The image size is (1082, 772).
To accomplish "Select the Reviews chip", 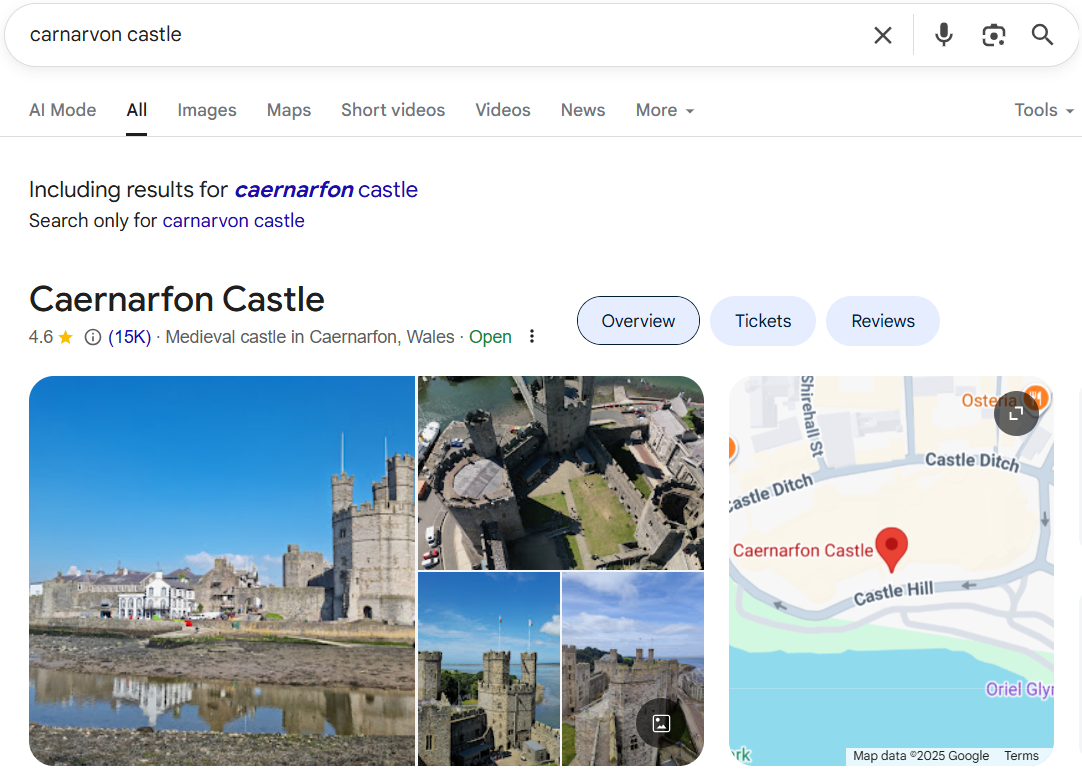I will (883, 321).
